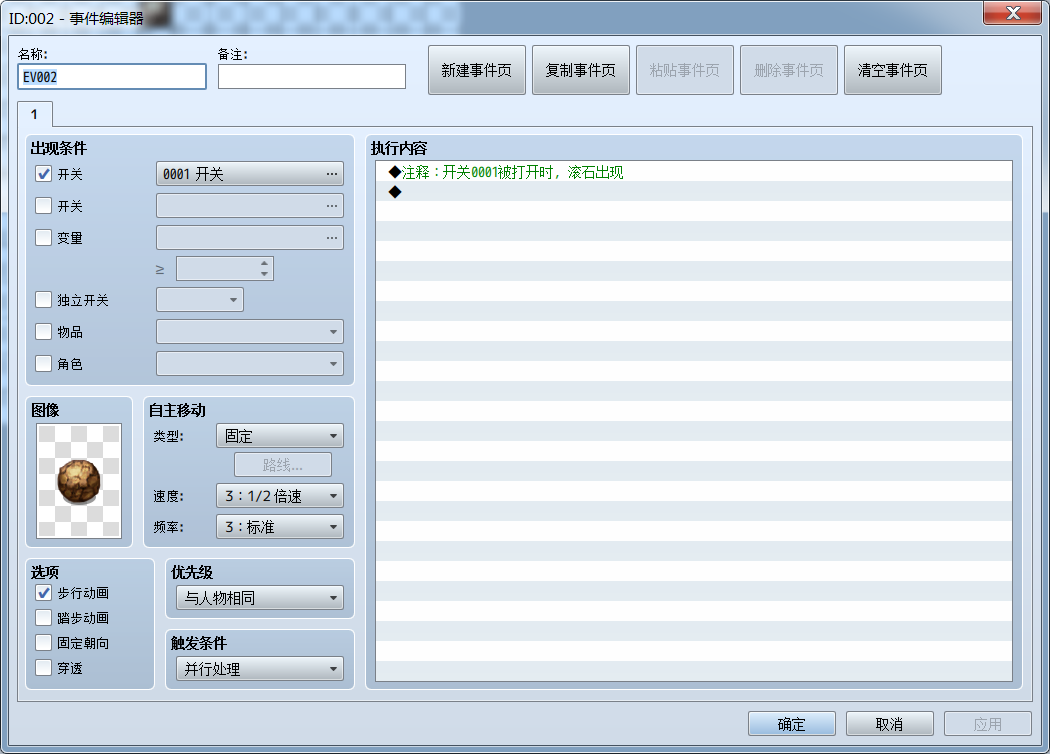Click the 删除事件页 button
The image size is (1050, 754).
point(789,70)
